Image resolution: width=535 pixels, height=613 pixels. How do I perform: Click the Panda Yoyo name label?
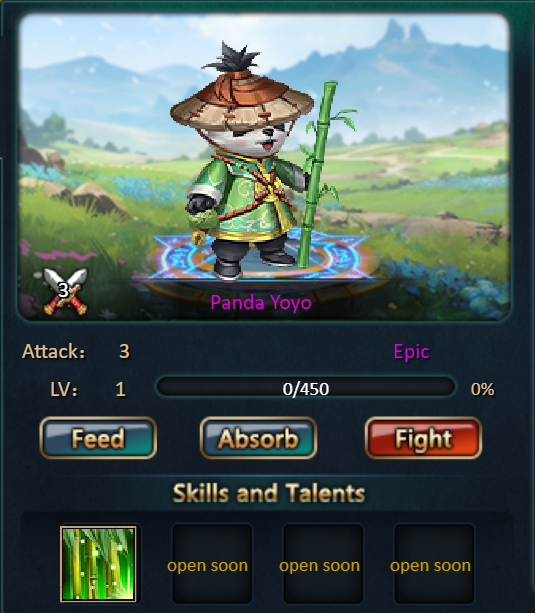[x=261, y=303]
